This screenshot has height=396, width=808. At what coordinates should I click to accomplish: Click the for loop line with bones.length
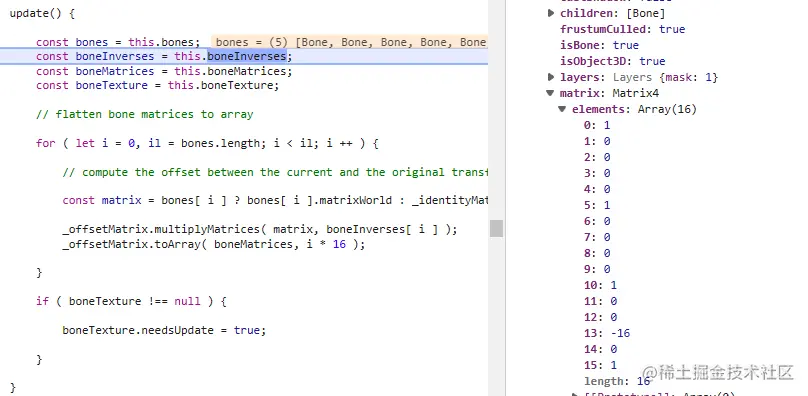click(207, 143)
